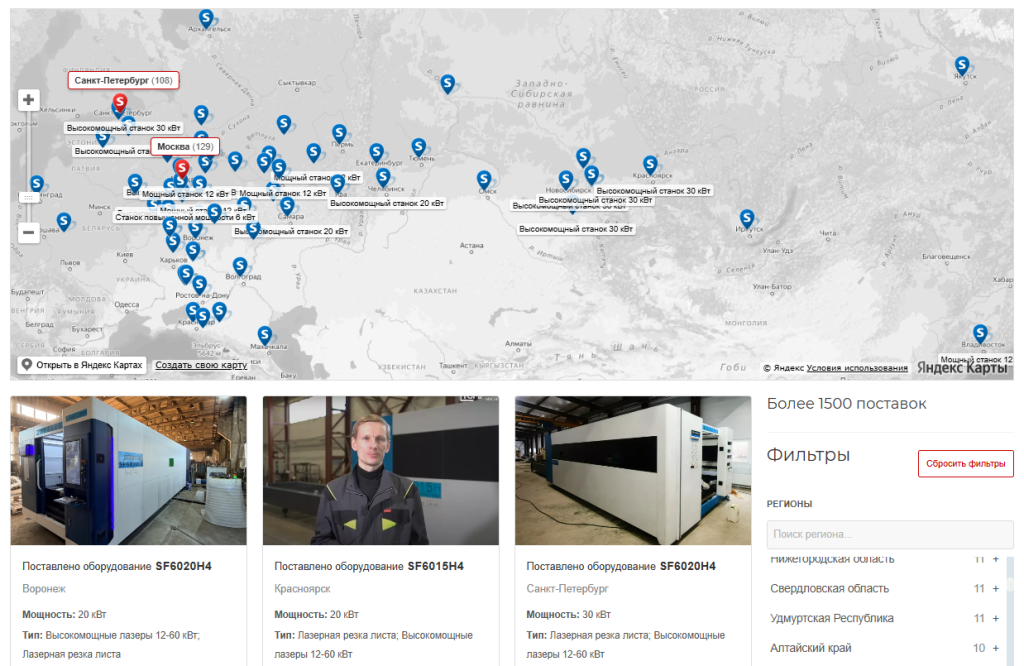Viewport: 1024px width, 666px height.
Task: Expand the Свердловская область region
Action: tap(996, 588)
